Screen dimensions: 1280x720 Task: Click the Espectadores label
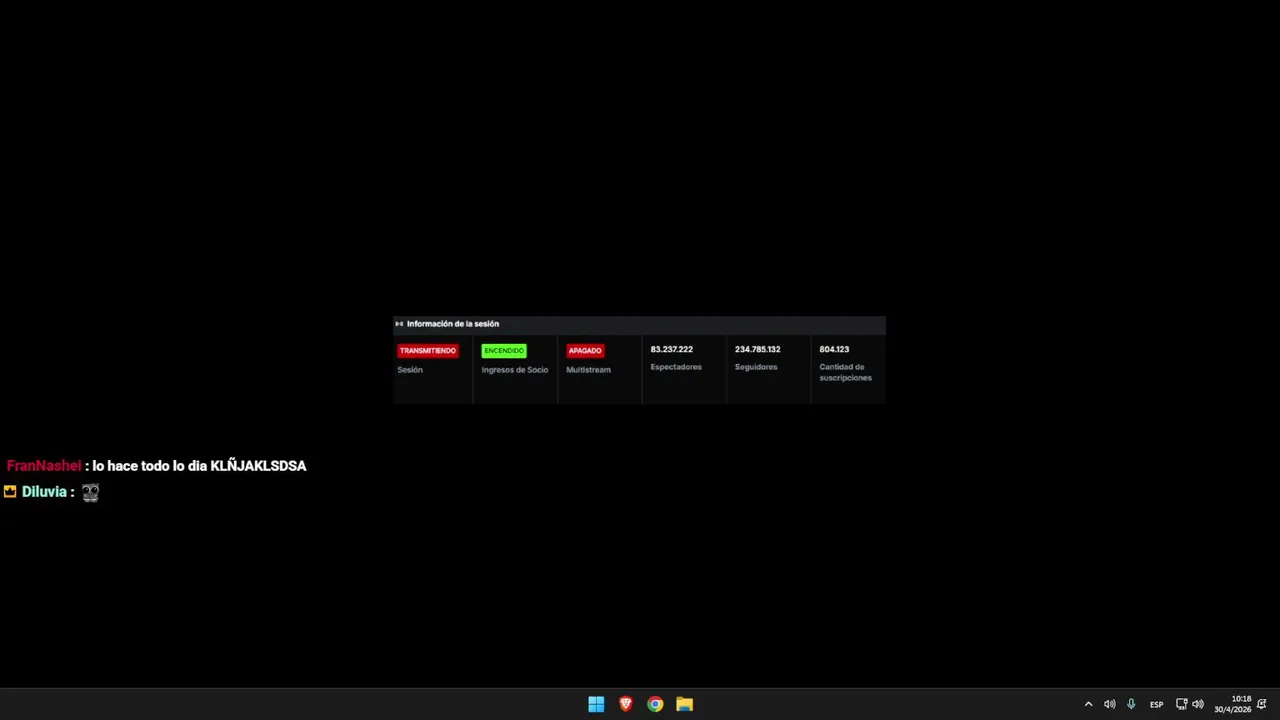tap(676, 367)
